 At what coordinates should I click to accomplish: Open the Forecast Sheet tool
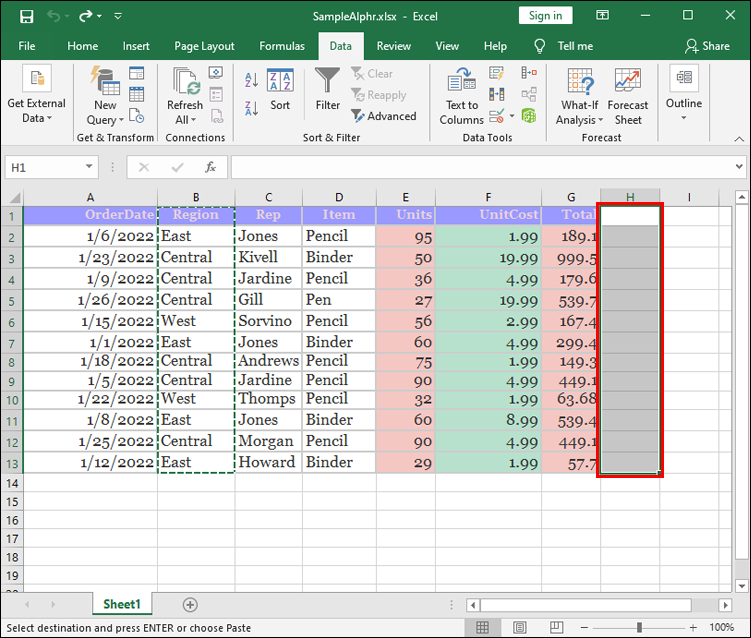point(628,97)
